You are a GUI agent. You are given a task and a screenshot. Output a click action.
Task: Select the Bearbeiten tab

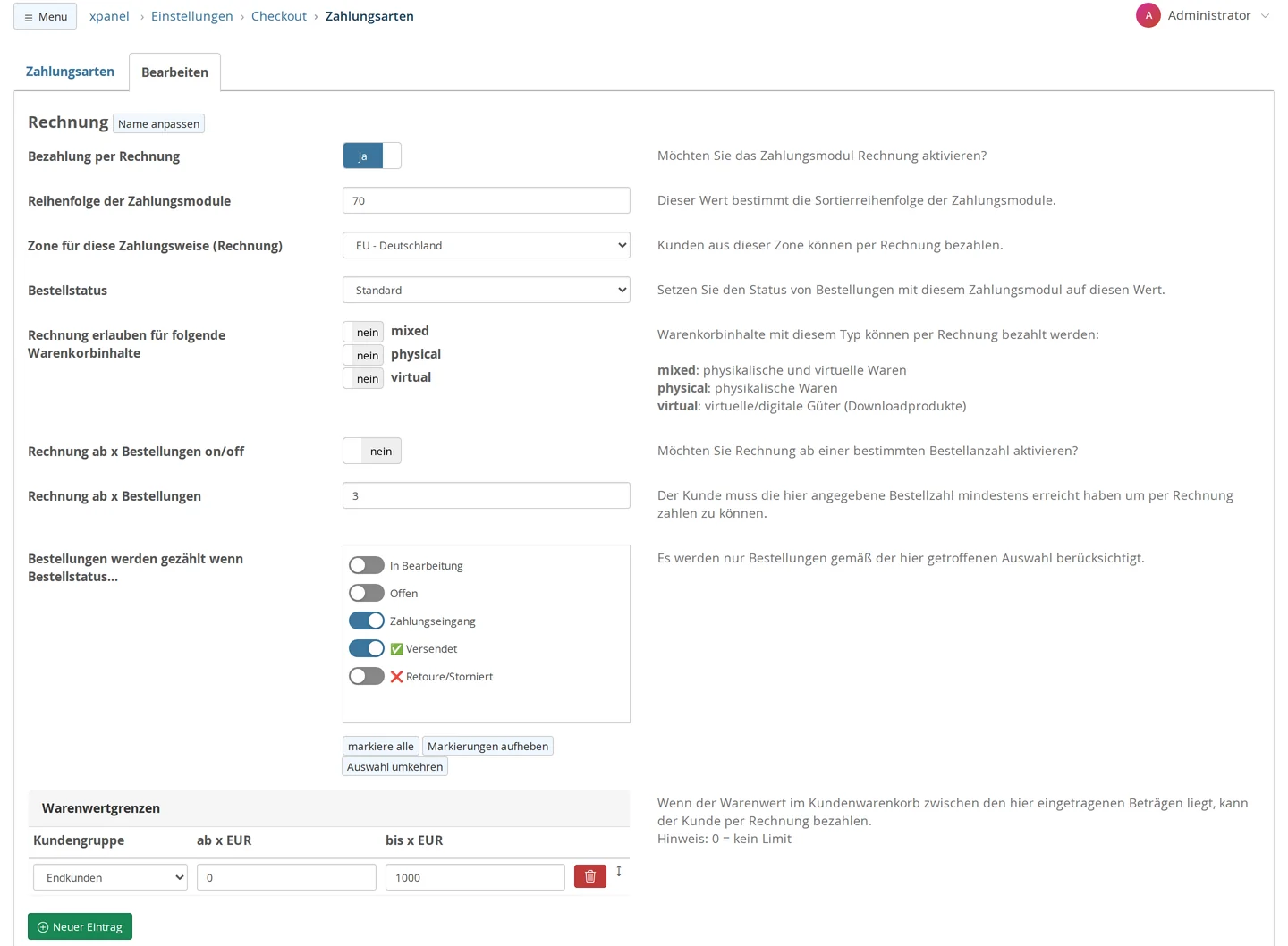pos(174,72)
